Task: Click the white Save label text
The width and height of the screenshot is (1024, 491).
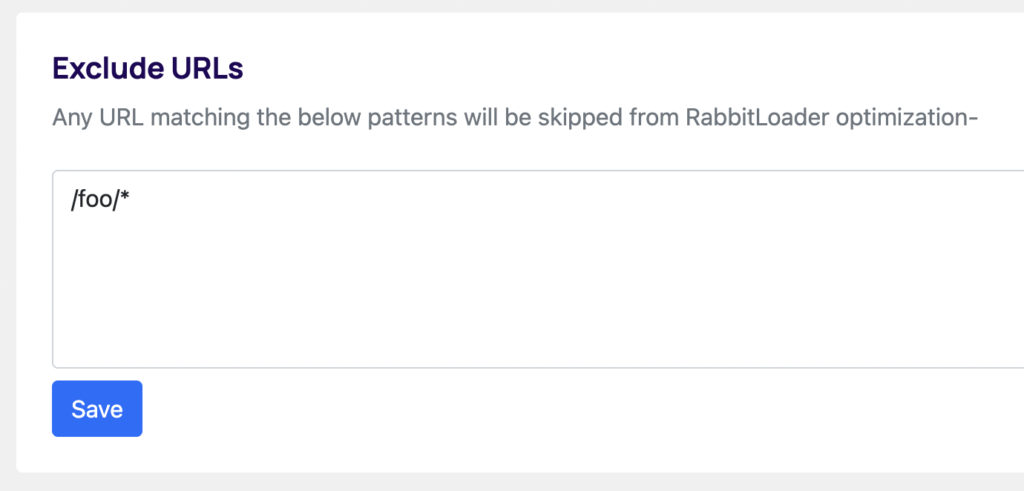Action: [x=97, y=409]
